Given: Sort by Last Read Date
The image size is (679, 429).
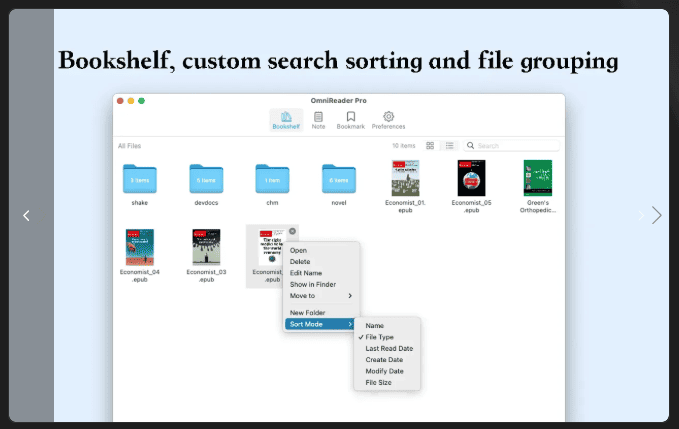Looking at the screenshot, I should (387, 348).
